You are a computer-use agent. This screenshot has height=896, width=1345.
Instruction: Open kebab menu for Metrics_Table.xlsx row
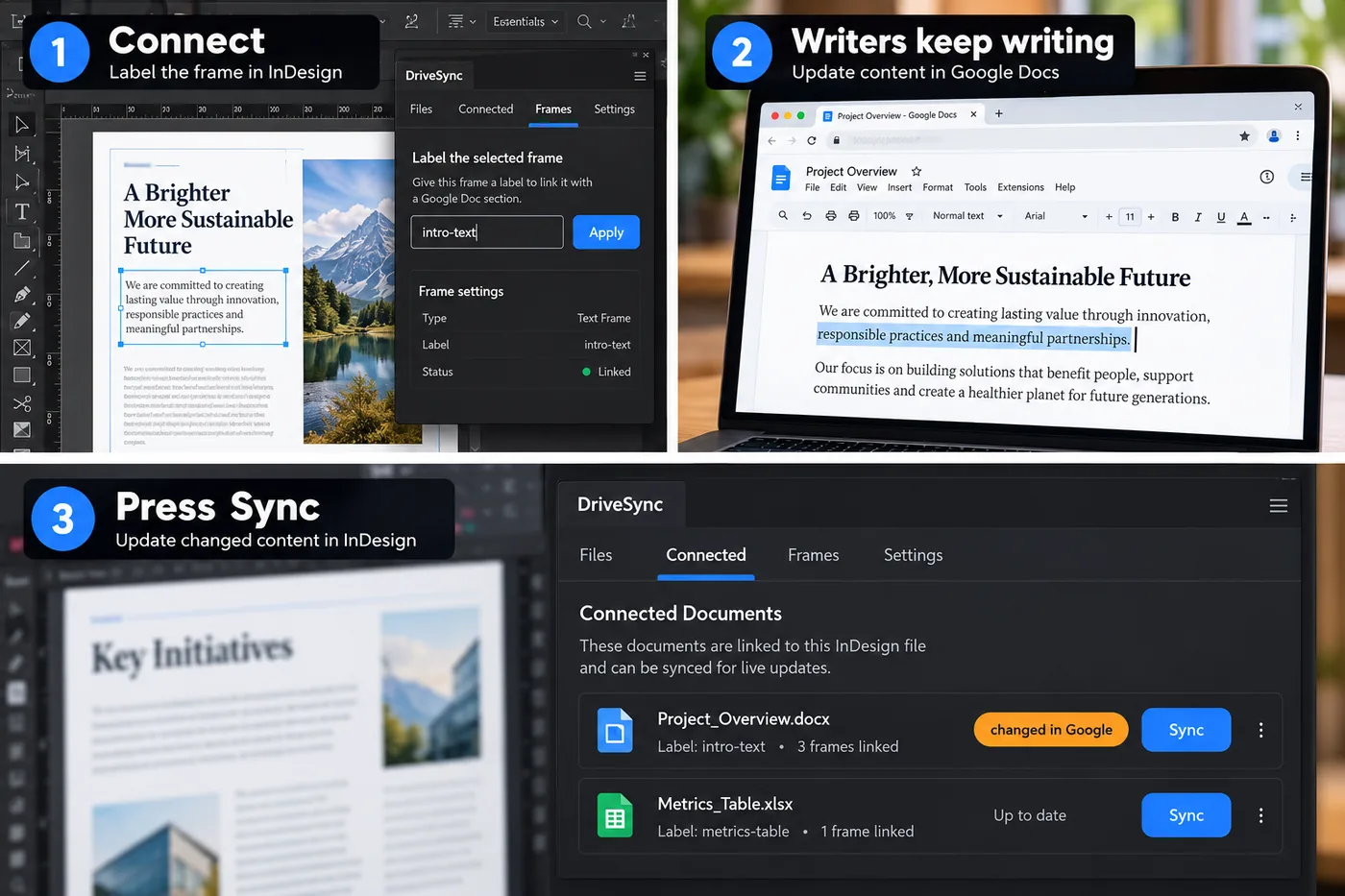(x=1260, y=815)
